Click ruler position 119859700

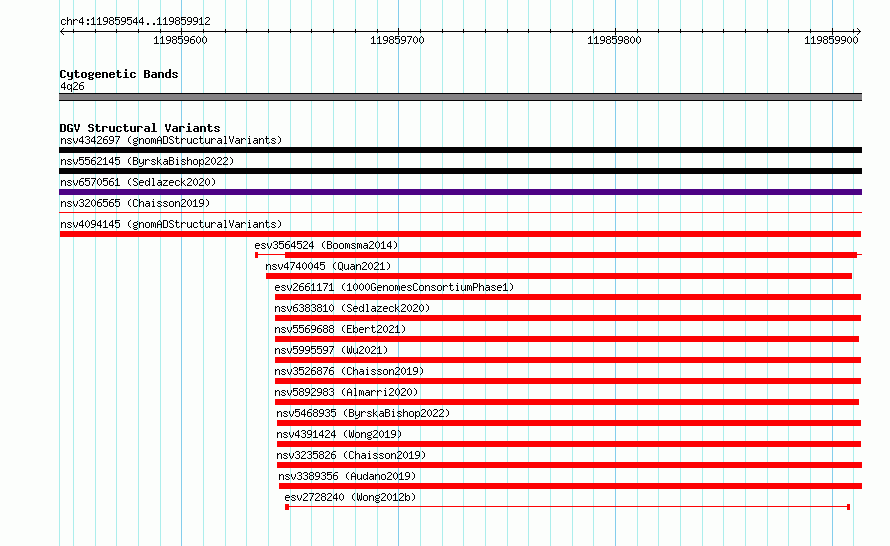point(397,40)
